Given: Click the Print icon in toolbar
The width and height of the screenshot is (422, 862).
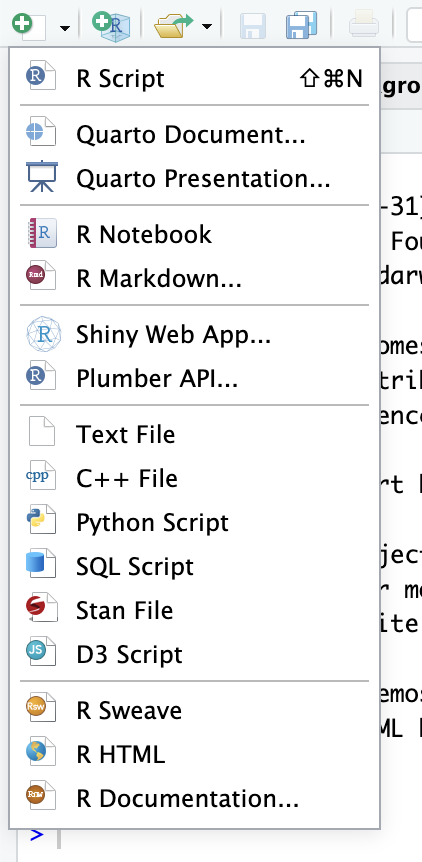Looking at the screenshot, I should (364, 25).
